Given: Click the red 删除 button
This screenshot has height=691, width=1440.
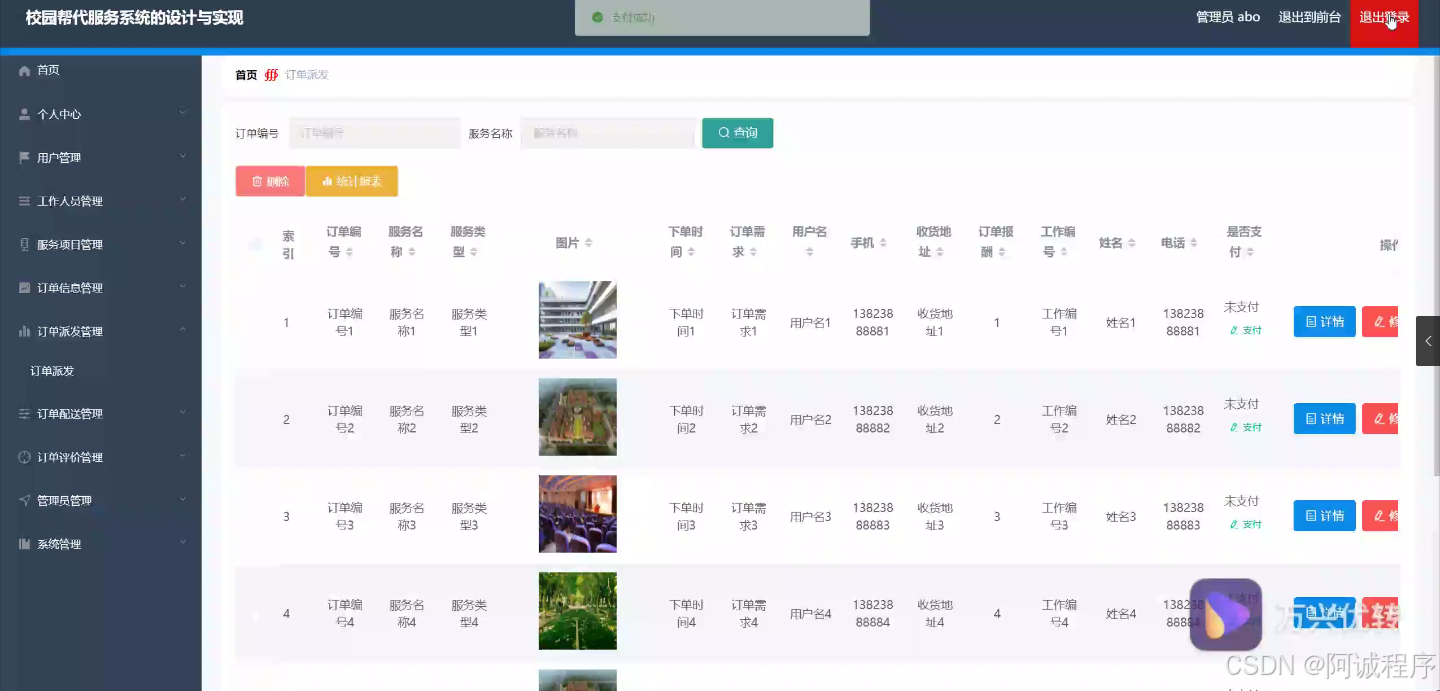Looking at the screenshot, I should pos(270,181).
